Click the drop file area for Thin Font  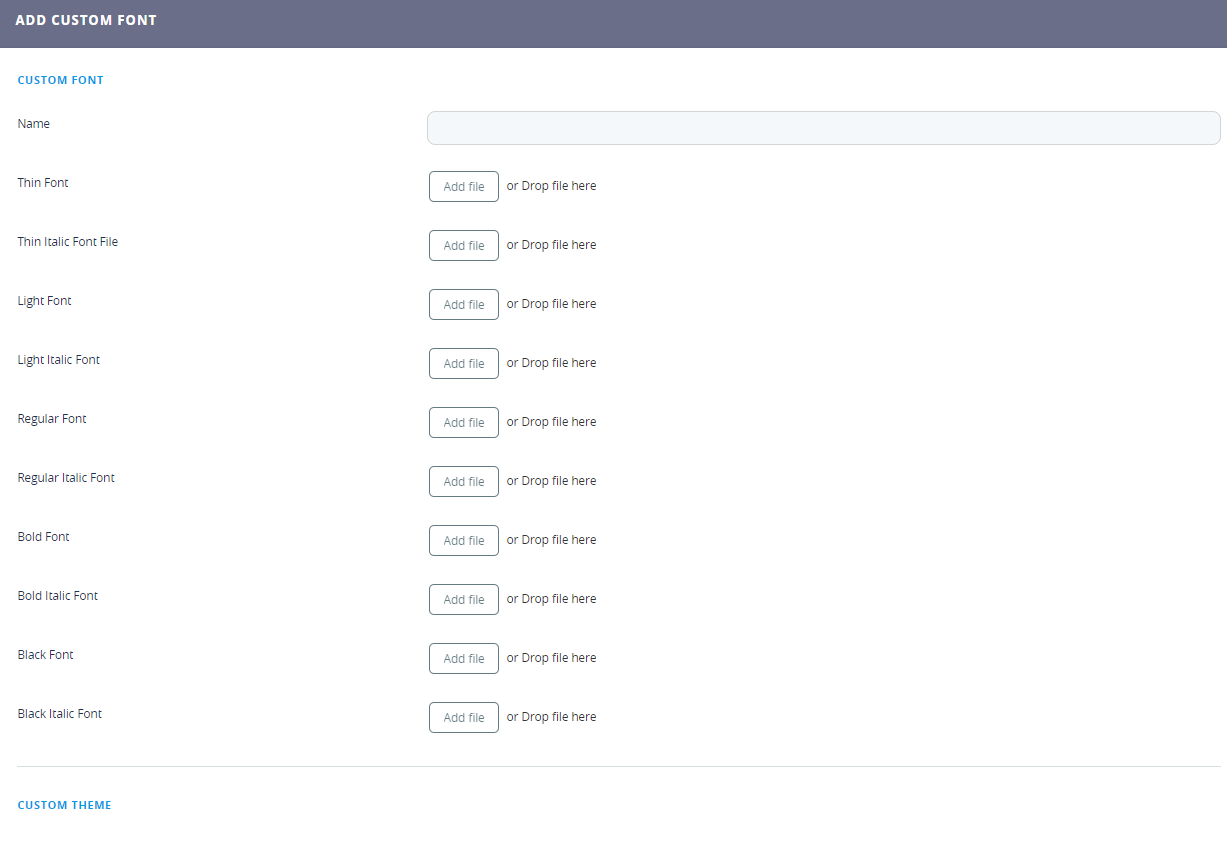551,186
